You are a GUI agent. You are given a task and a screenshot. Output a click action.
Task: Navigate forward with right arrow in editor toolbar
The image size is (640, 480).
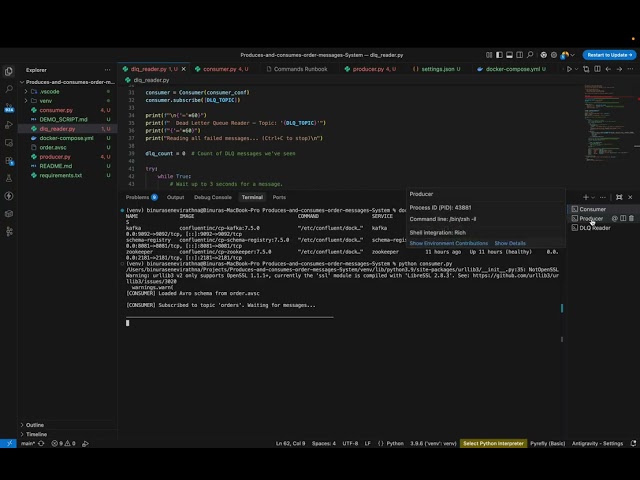pyautogui.click(x=619, y=69)
